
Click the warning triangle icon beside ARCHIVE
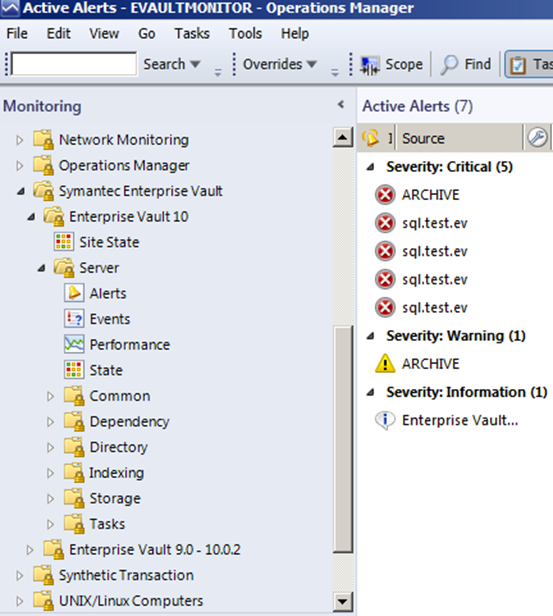pos(385,363)
